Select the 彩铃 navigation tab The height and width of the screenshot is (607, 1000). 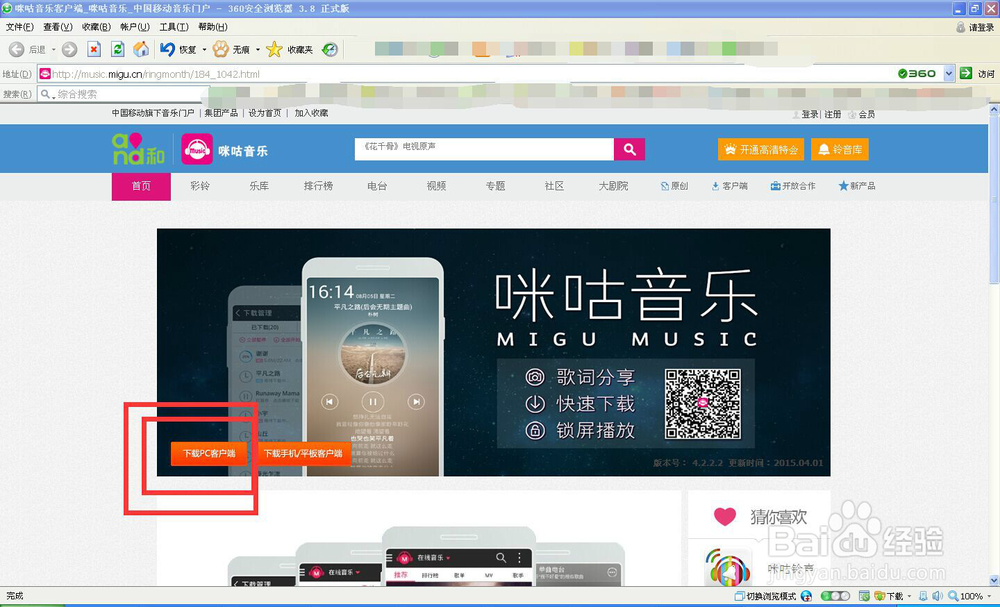(200, 186)
